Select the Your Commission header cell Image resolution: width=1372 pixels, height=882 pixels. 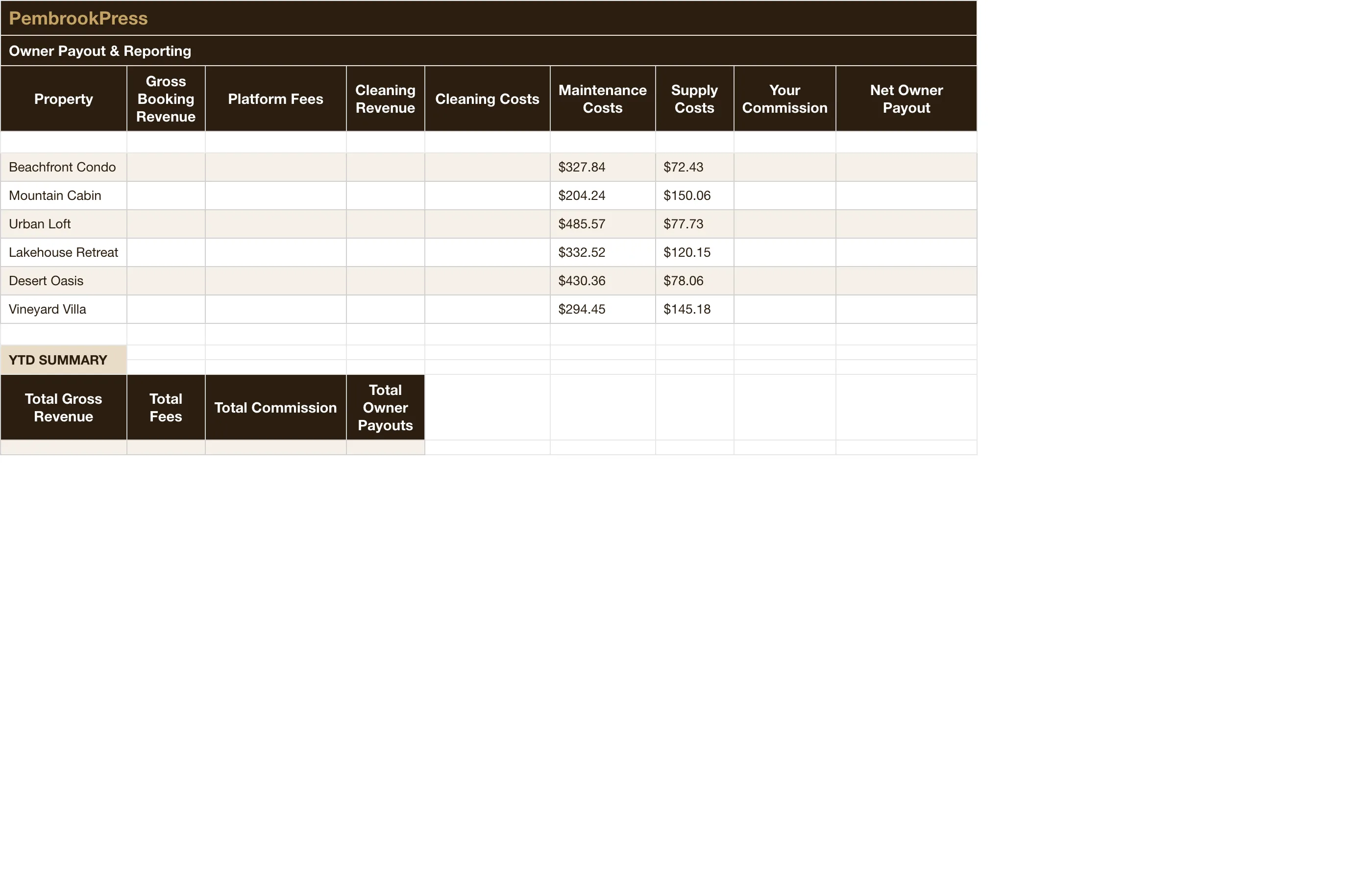tap(784, 98)
